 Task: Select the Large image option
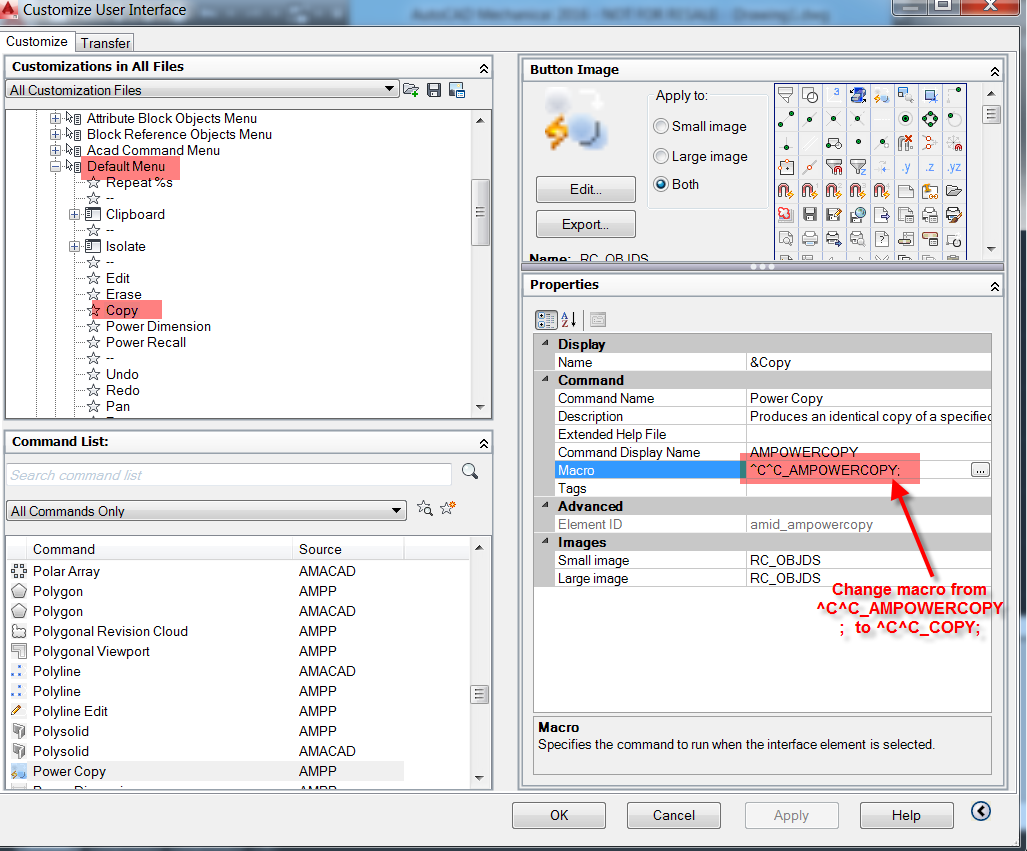(660, 155)
